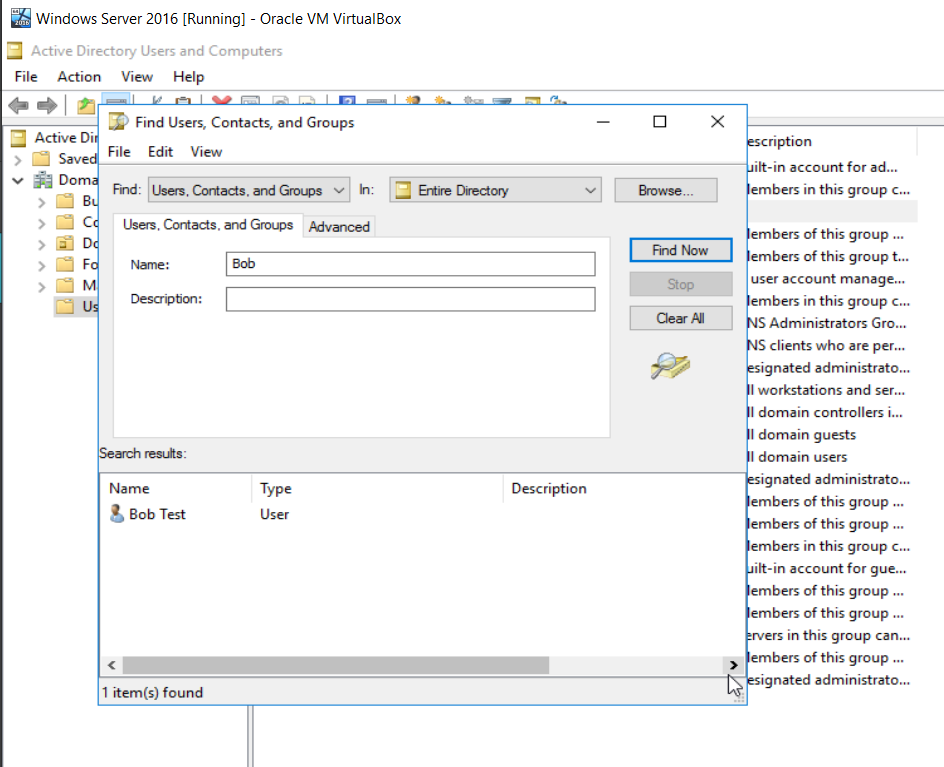
Task: Click the blue Help toolbar icon
Action: pyautogui.click(x=347, y=101)
